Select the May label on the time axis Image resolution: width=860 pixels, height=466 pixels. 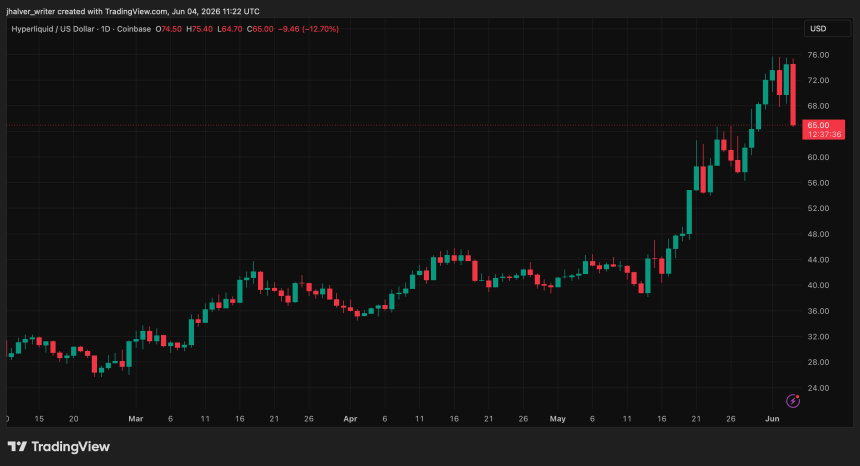557,418
